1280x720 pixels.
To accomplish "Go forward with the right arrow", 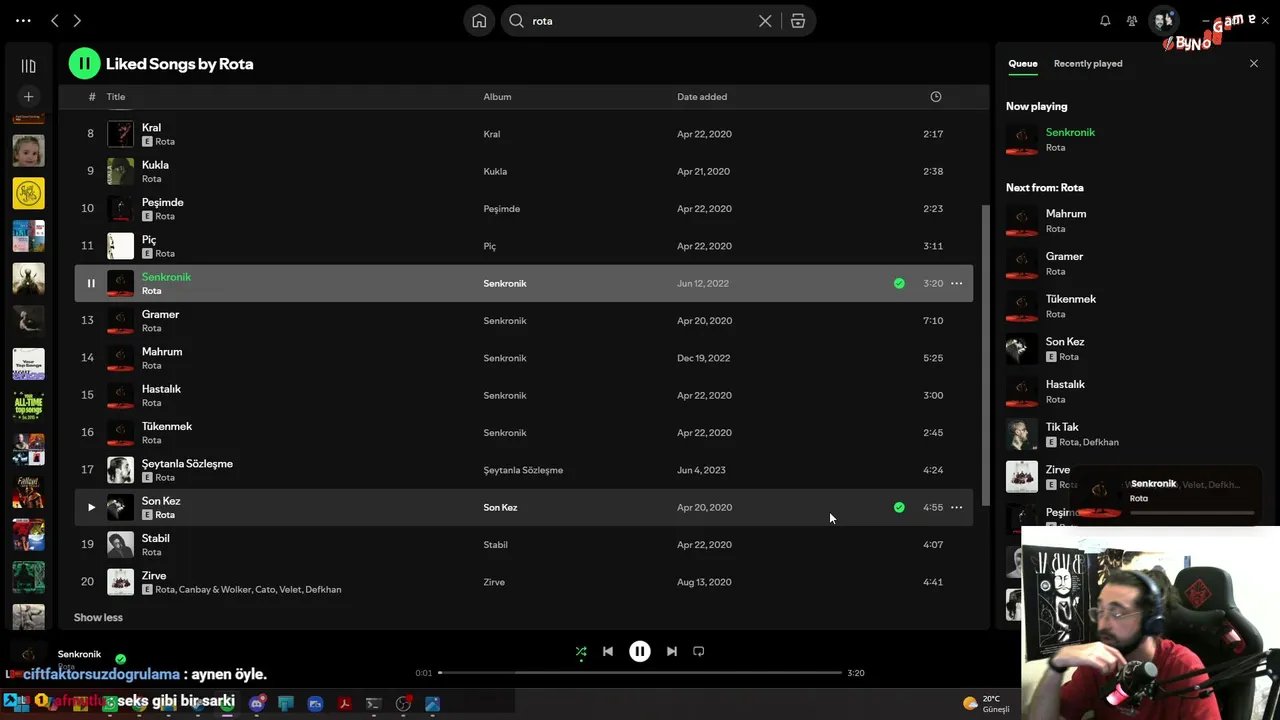I will (77, 20).
